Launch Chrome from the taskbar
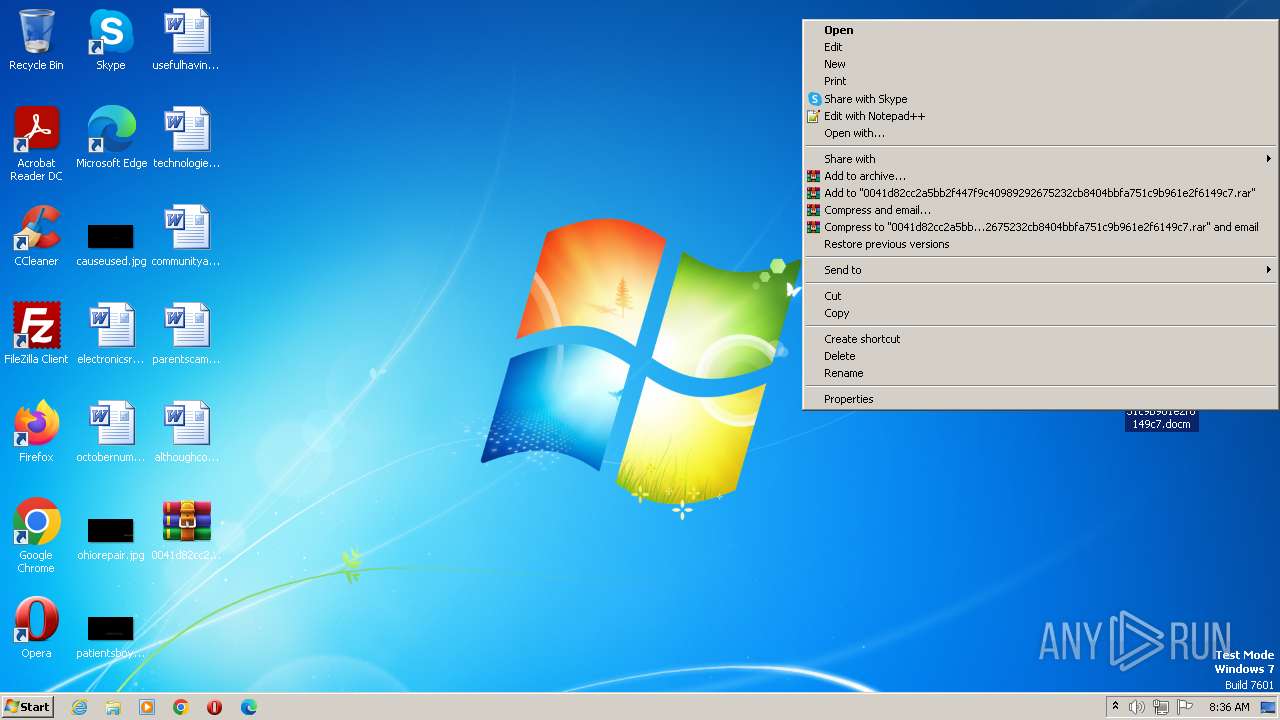This screenshot has height=720, width=1280. [x=181, y=707]
